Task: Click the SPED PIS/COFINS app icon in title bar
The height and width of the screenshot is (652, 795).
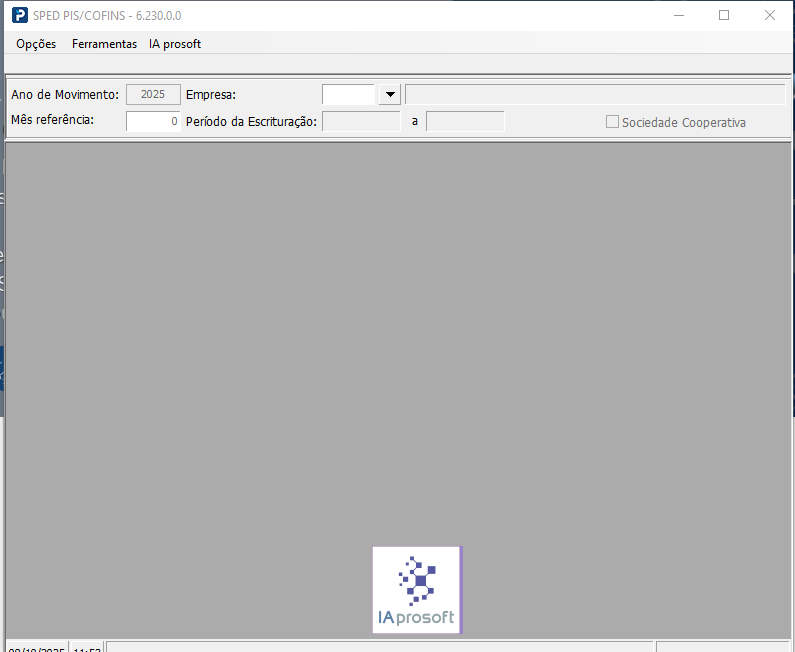Action: click(19, 15)
